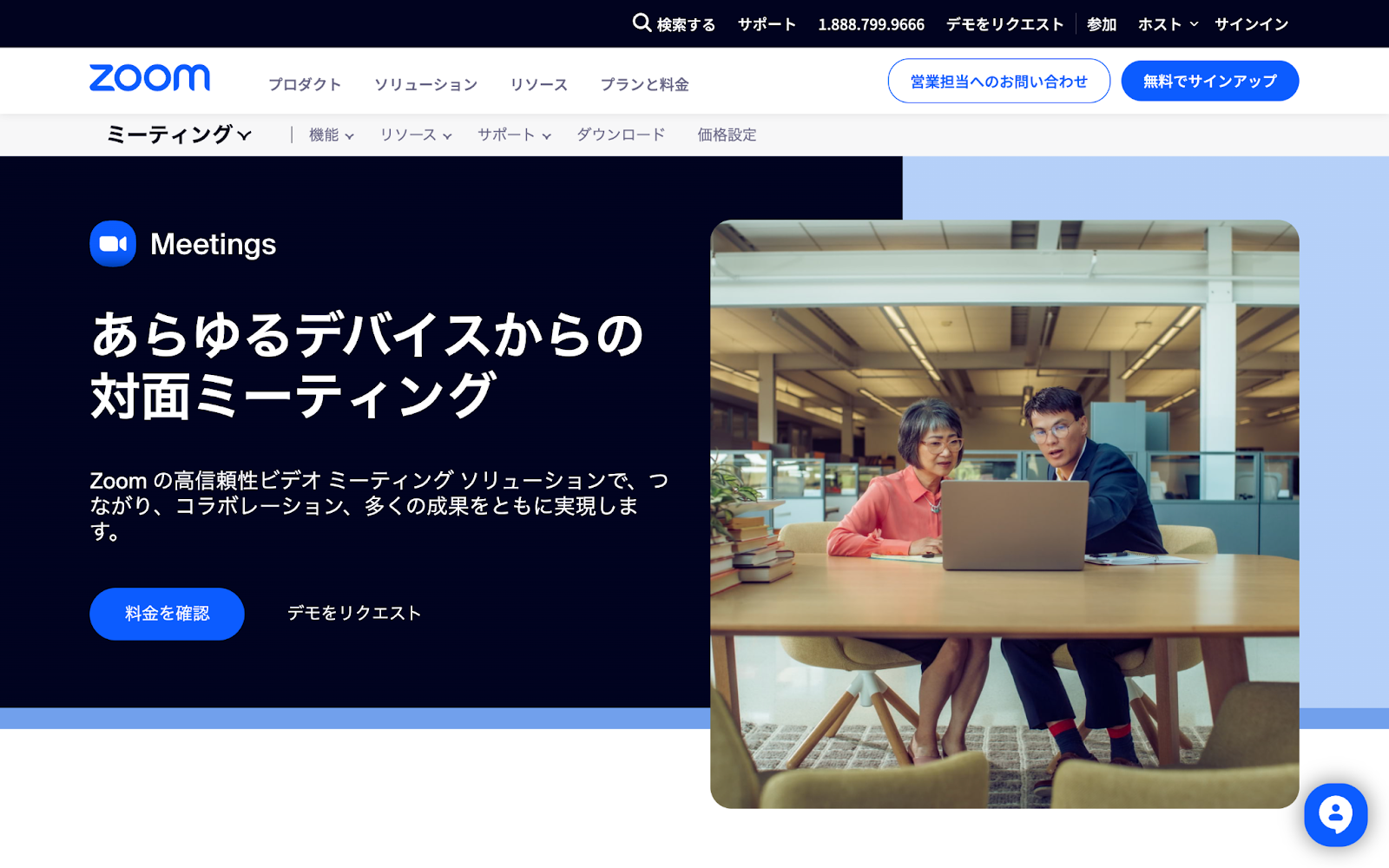Open the 機能 submenu
This screenshot has width=1389, height=868.
pyautogui.click(x=332, y=135)
